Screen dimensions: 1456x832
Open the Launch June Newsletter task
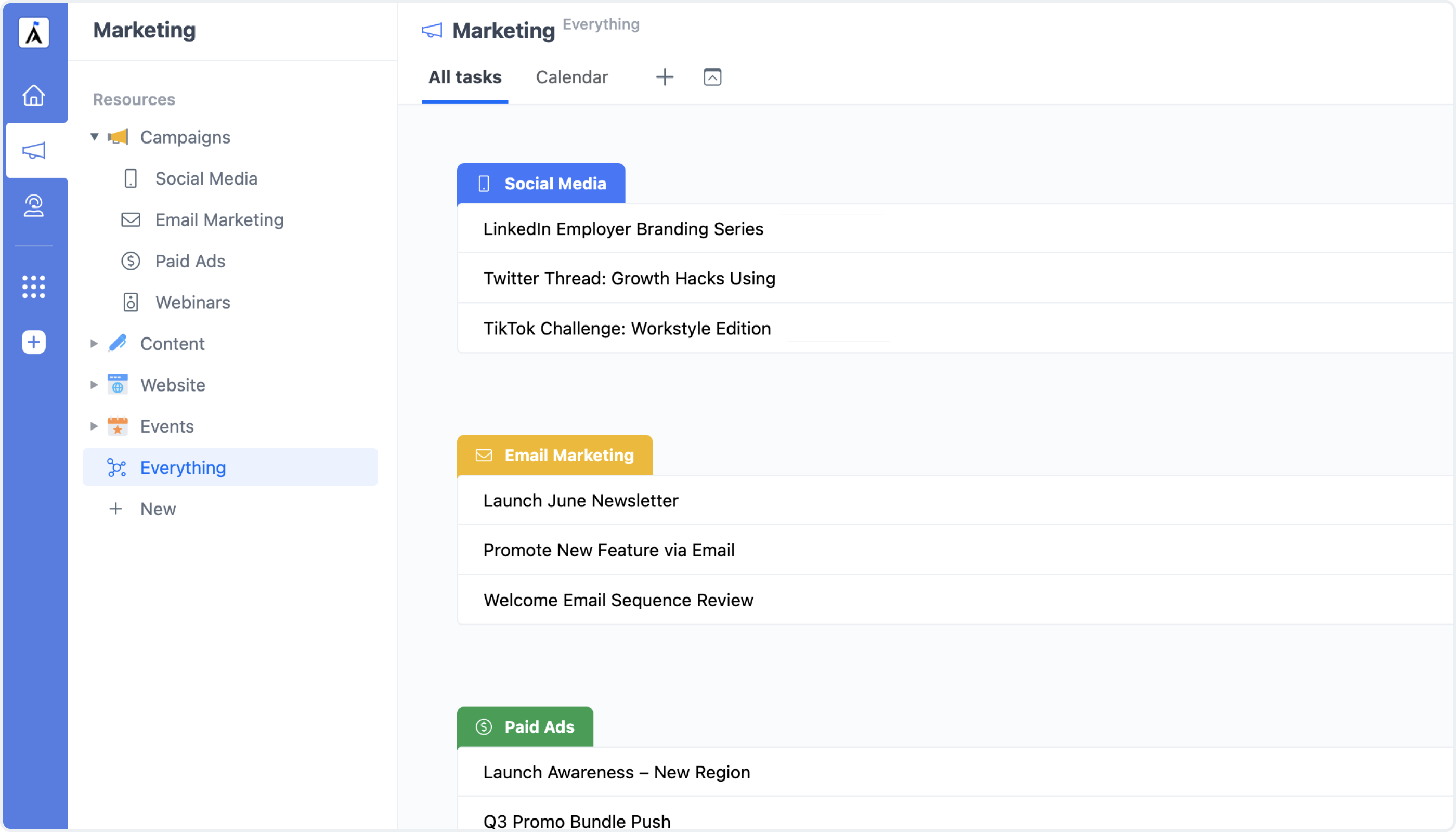[580, 501]
